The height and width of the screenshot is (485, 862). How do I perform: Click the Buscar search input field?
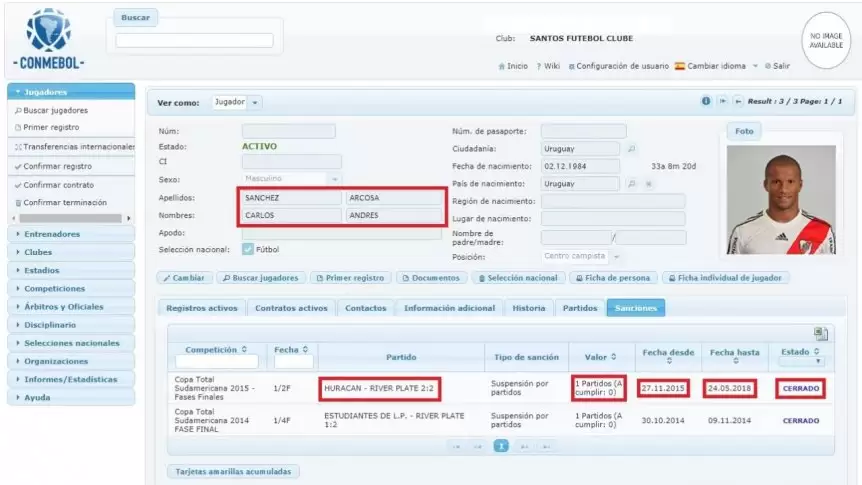click(x=194, y=40)
